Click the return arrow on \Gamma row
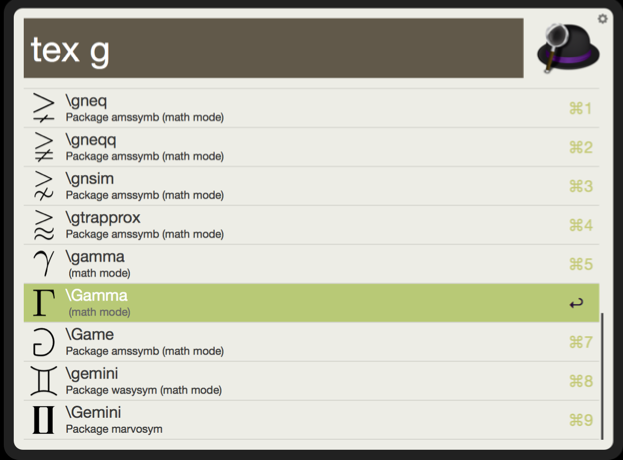623x460 pixels. pyautogui.click(x=576, y=303)
